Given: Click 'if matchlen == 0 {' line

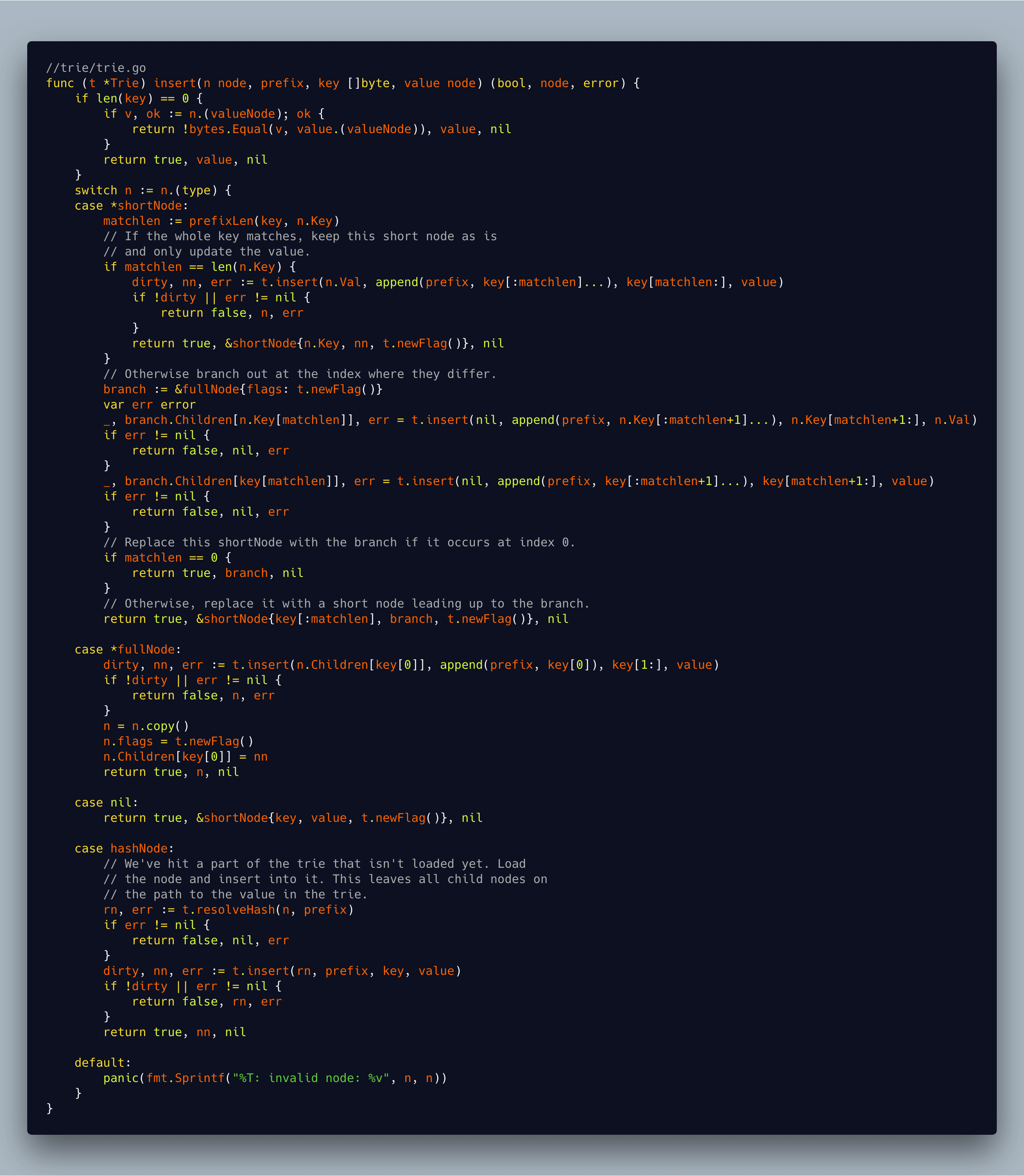Looking at the screenshot, I should click(x=168, y=558).
